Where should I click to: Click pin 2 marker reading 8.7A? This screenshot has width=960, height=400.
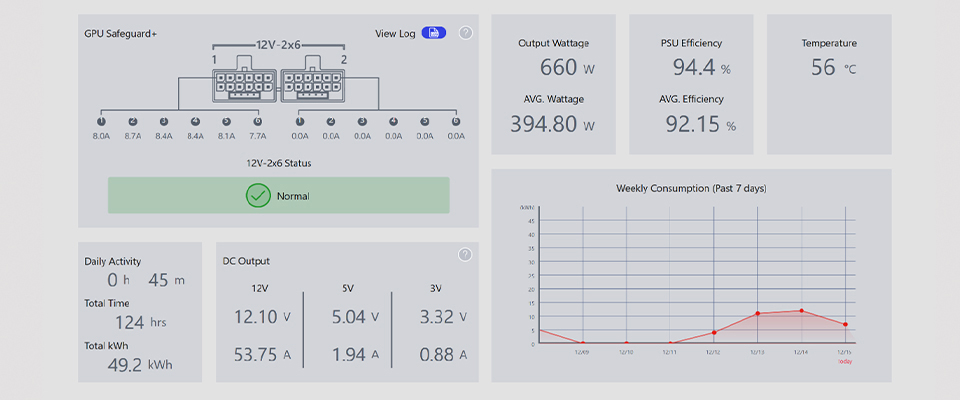[132, 121]
